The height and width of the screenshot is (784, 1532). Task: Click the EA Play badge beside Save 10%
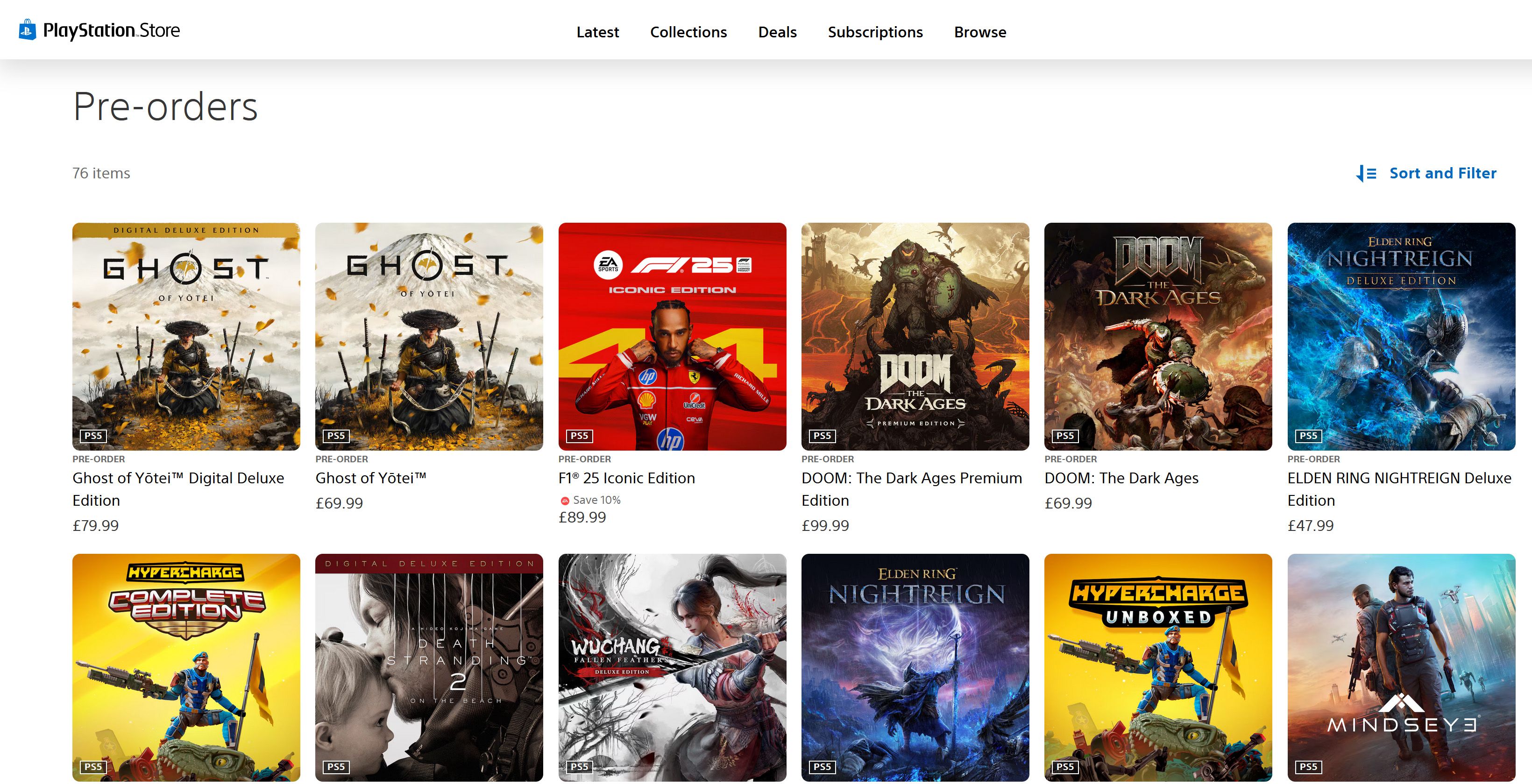tap(564, 501)
